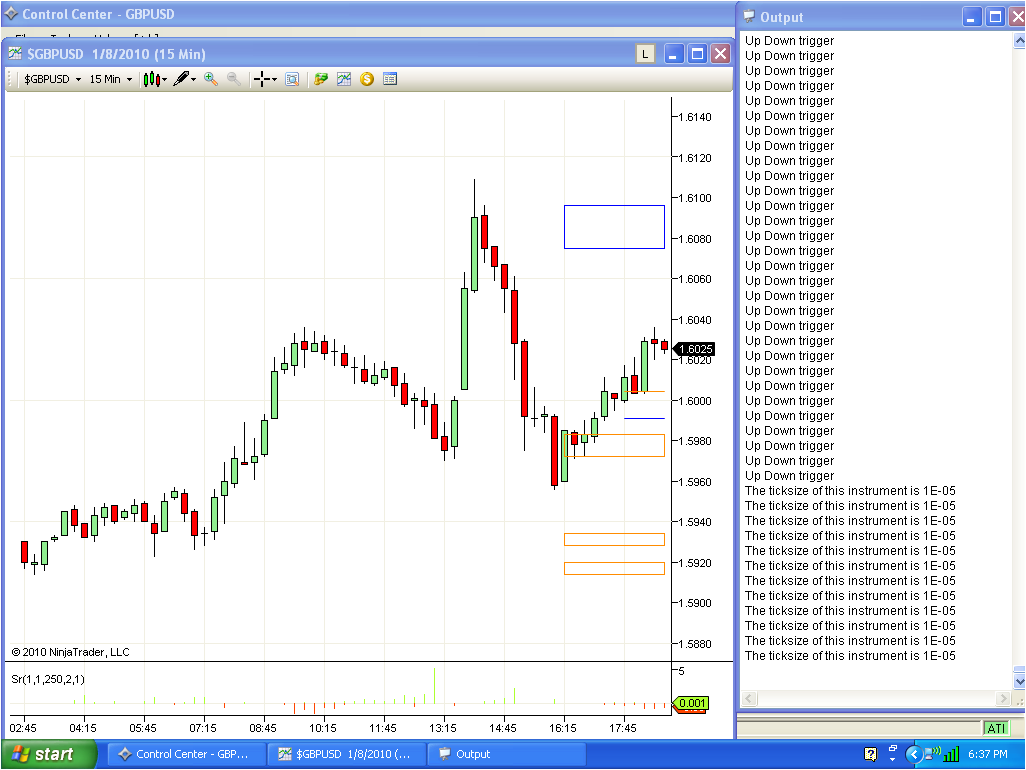Click the Output scrollbar up arrow
This screenshot has height=770, width=1026.
(1019, 41)
